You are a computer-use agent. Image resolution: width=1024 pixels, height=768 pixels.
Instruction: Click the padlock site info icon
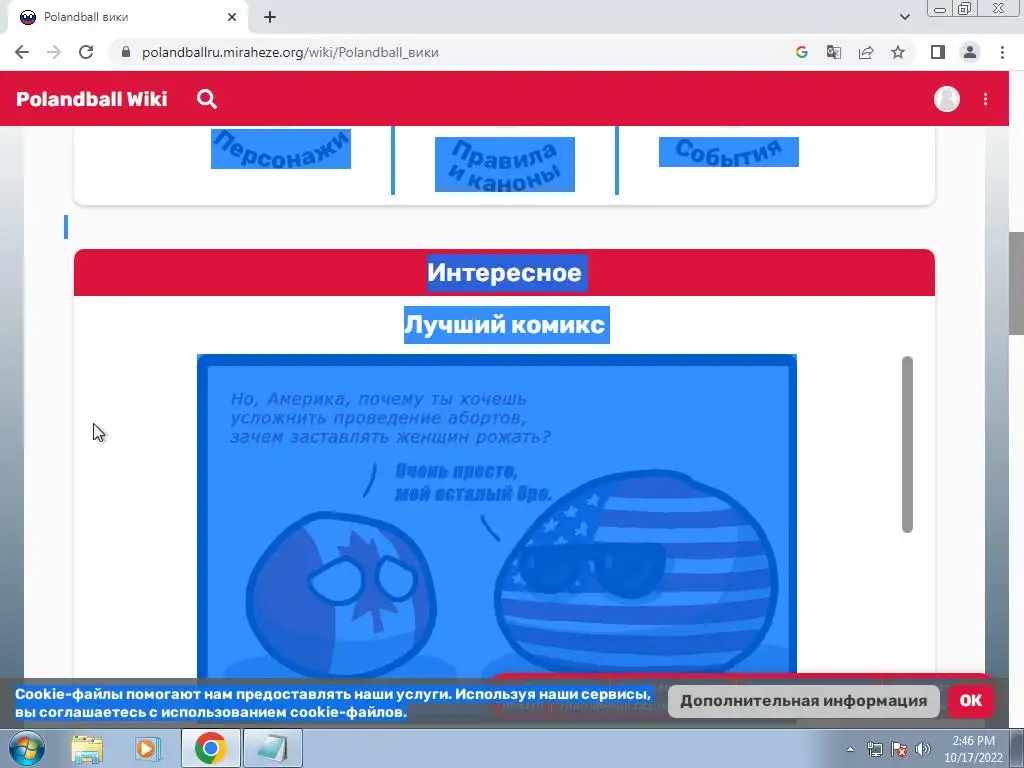point(126,52)
